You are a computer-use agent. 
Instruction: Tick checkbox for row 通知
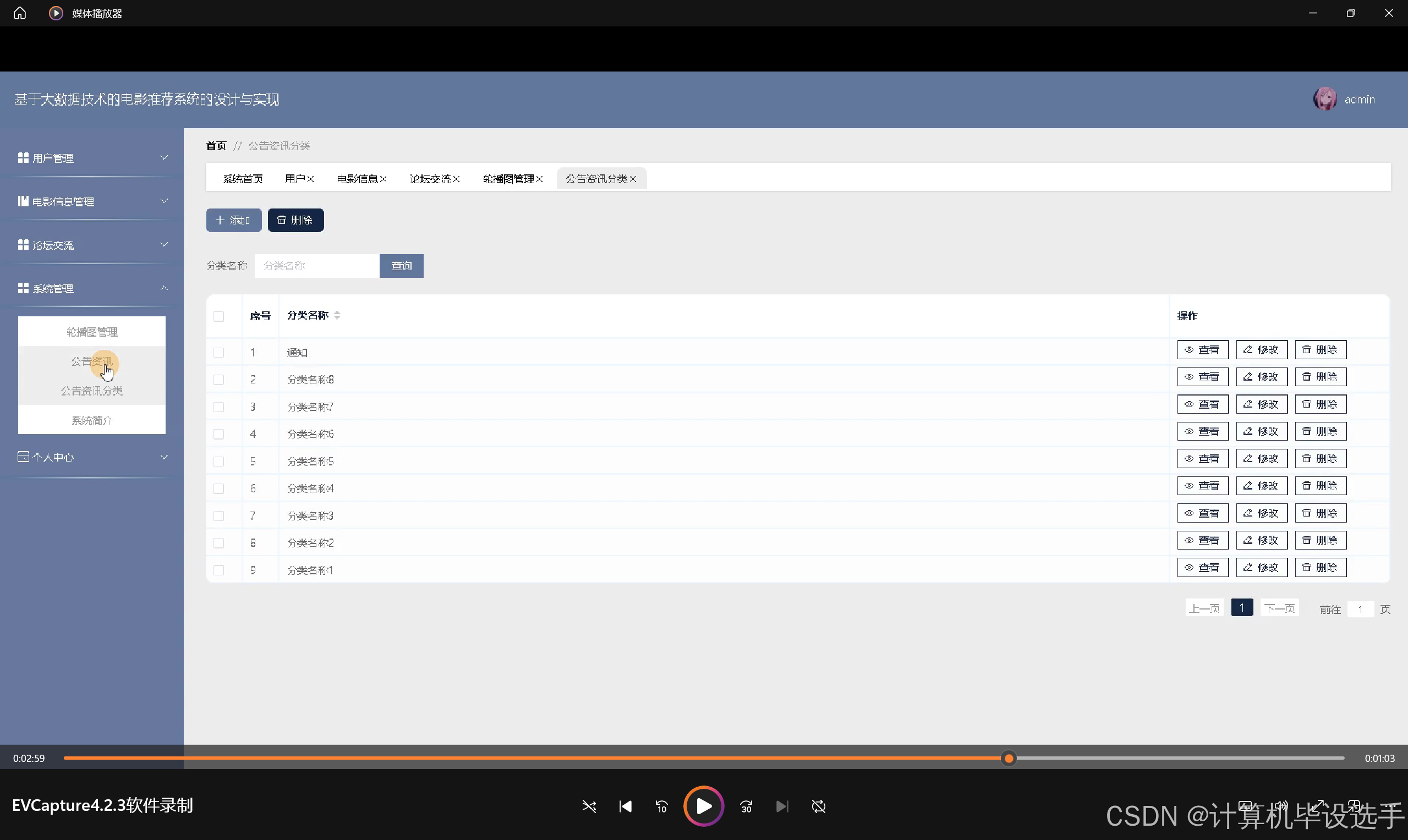point(218,353)
